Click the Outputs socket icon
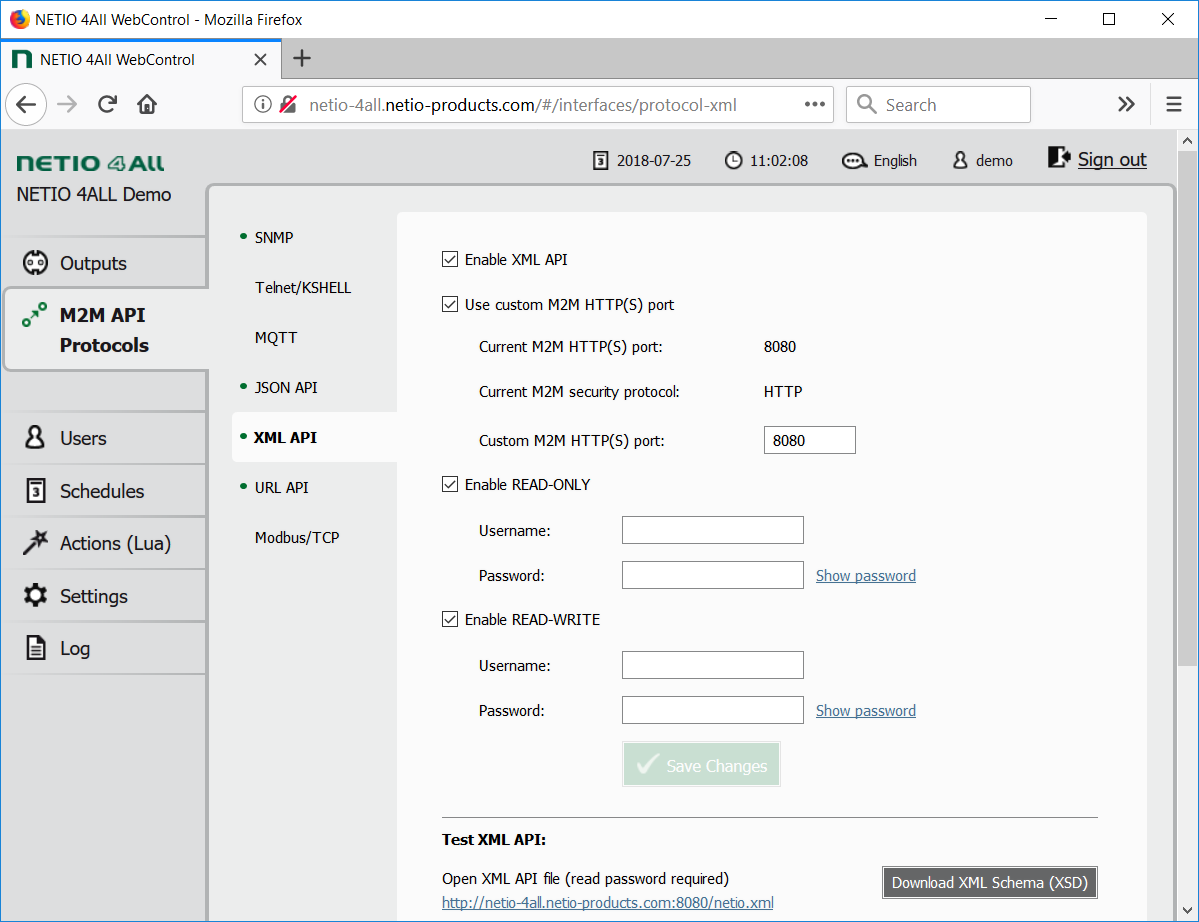This screenshot has width=1199, height=922. pyautogui.click(x=35, y=262)
